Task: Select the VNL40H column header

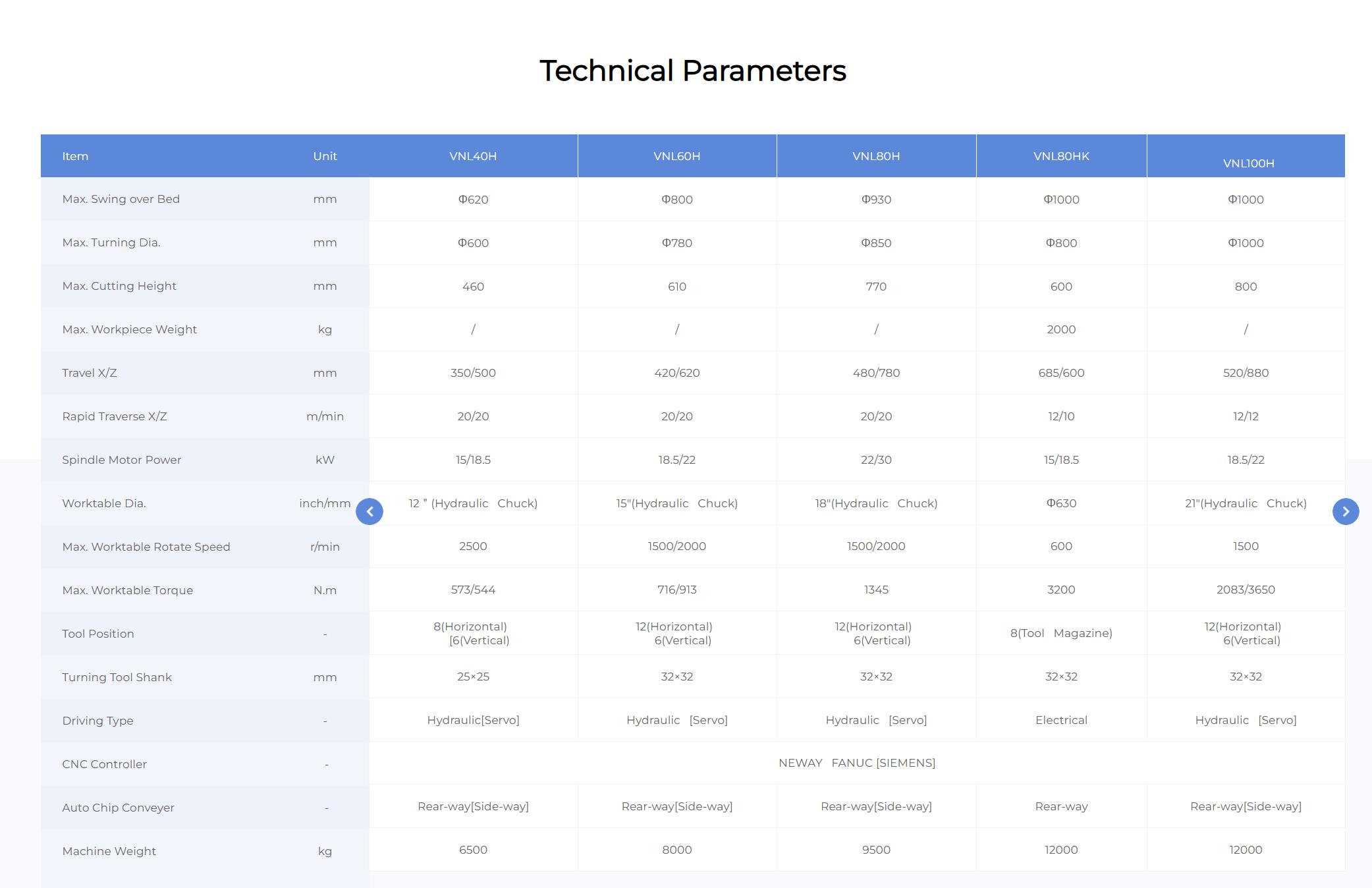Action: (473, 156)
